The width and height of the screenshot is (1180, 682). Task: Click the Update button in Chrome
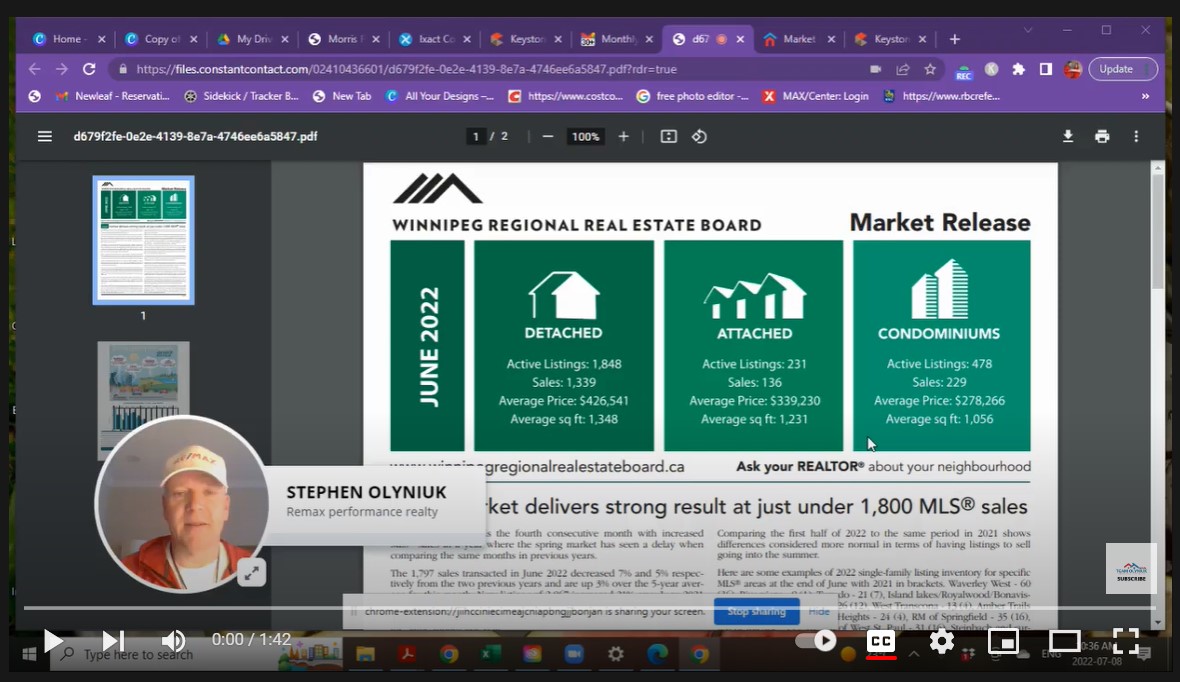coord(1122,69)
